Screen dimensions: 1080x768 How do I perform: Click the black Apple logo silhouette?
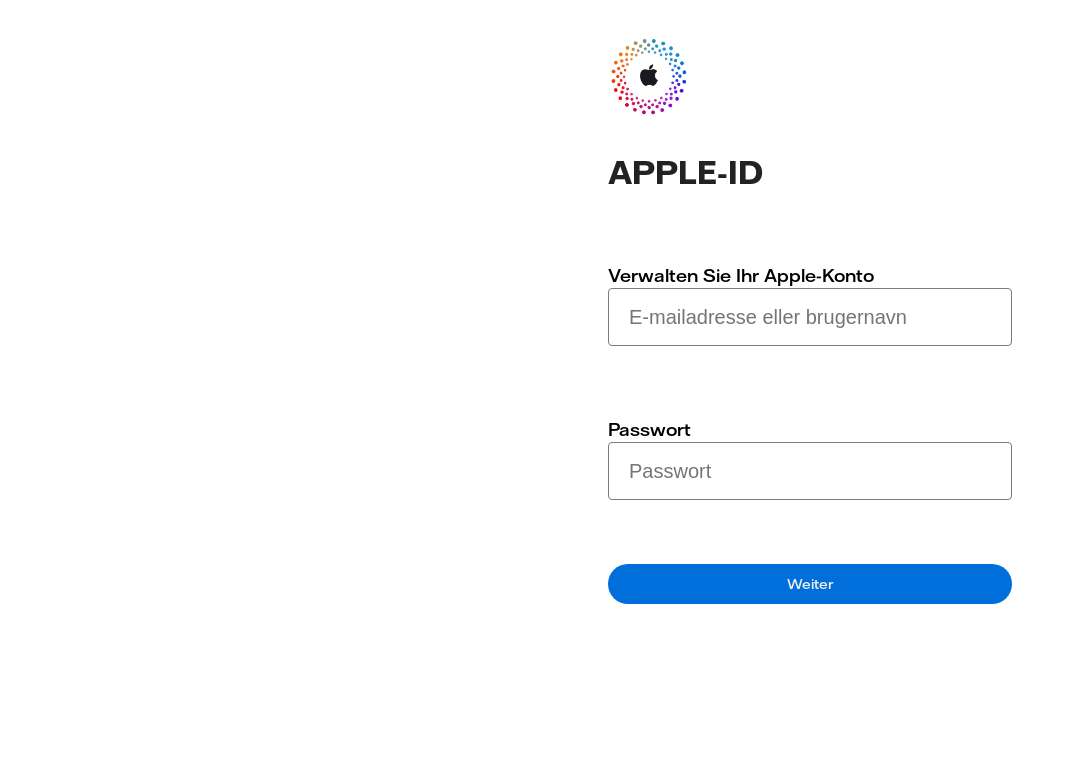coord(649,76)
